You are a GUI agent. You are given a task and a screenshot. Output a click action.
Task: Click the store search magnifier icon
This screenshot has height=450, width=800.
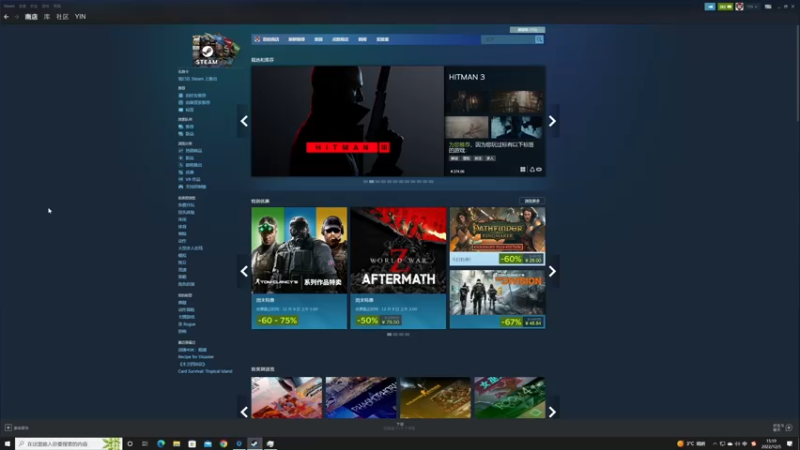[x=539, y=39]
